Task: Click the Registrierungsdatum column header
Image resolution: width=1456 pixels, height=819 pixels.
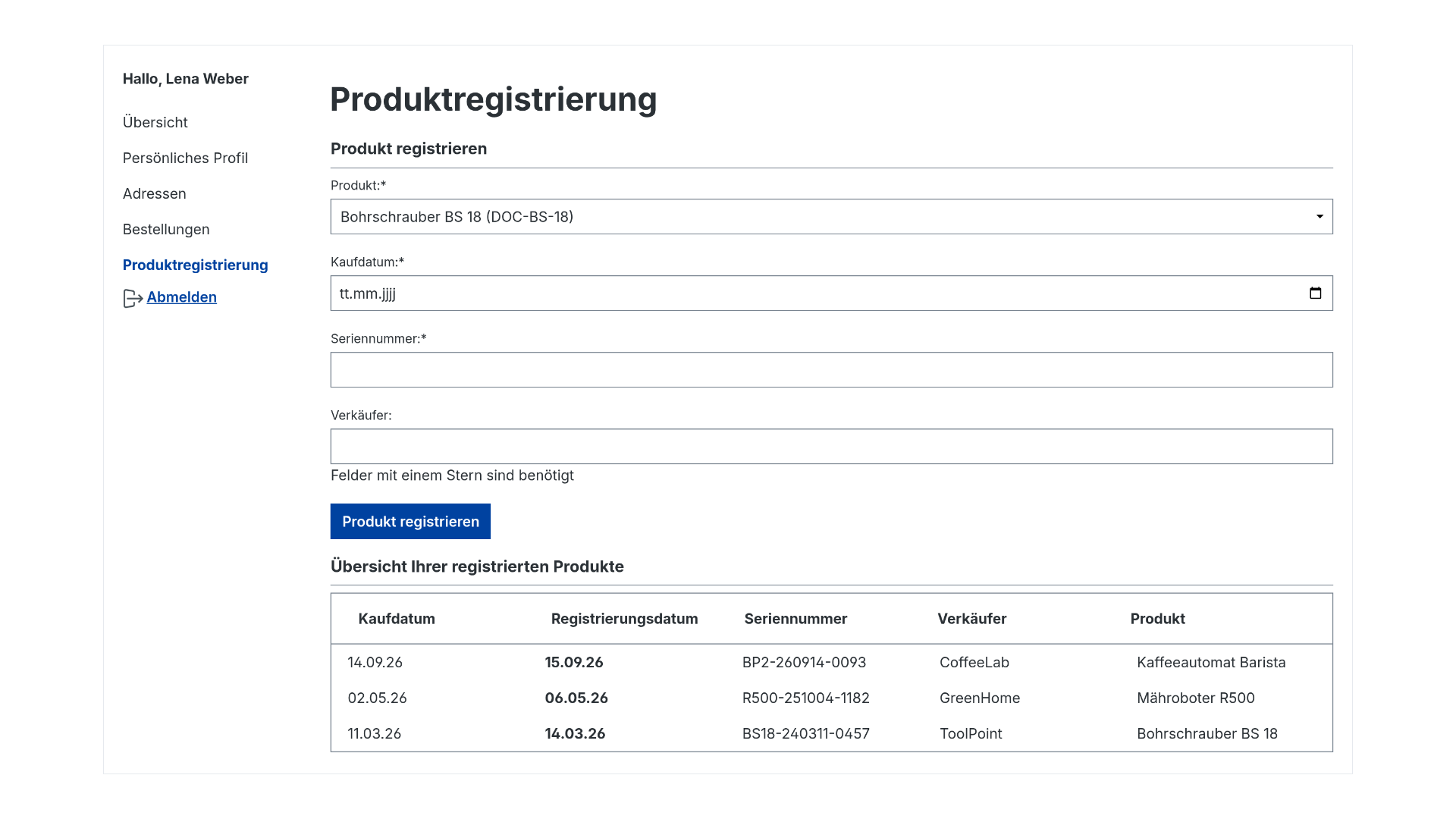Action: 624,619
